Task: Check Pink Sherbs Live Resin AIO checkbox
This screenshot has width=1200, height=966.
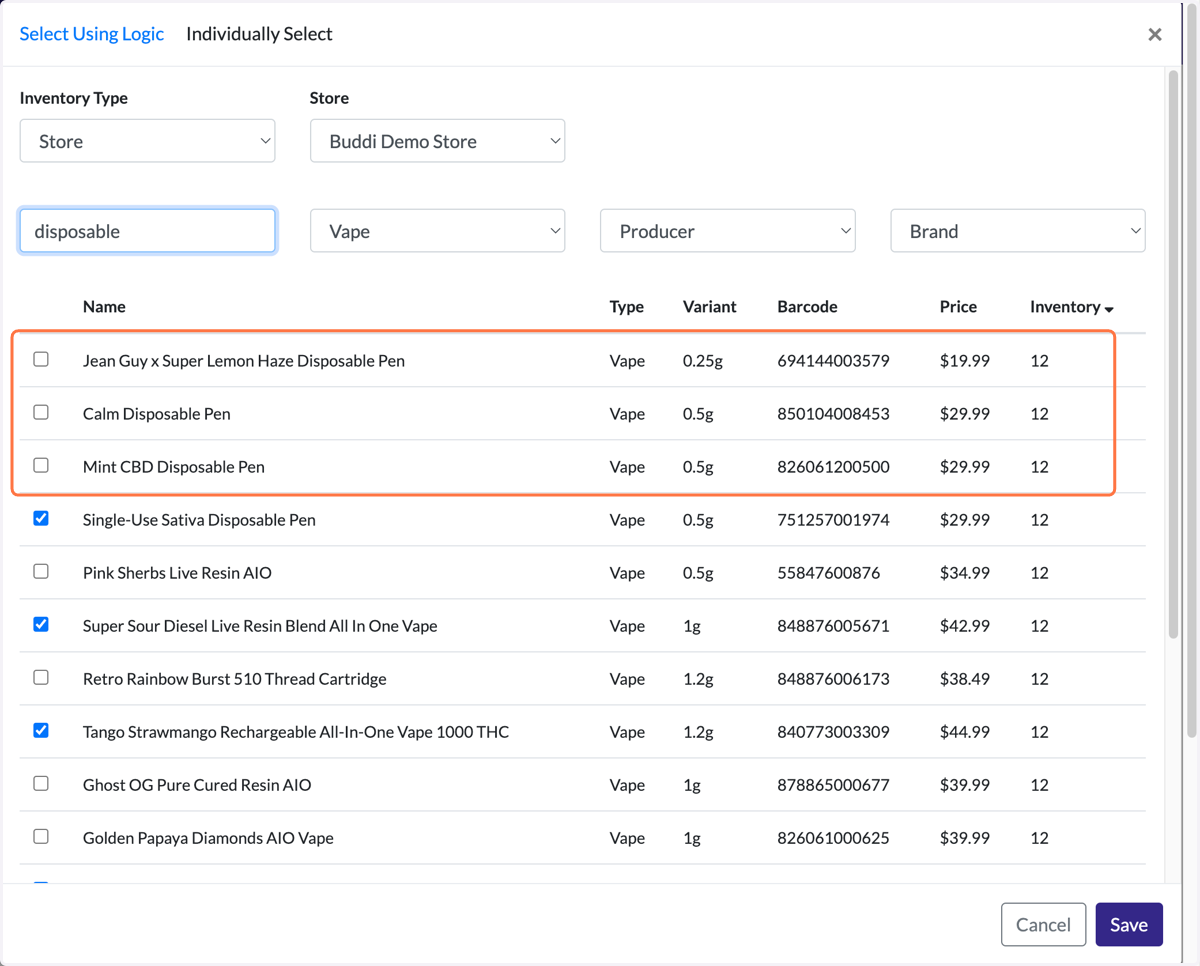Action: [41, 571]
